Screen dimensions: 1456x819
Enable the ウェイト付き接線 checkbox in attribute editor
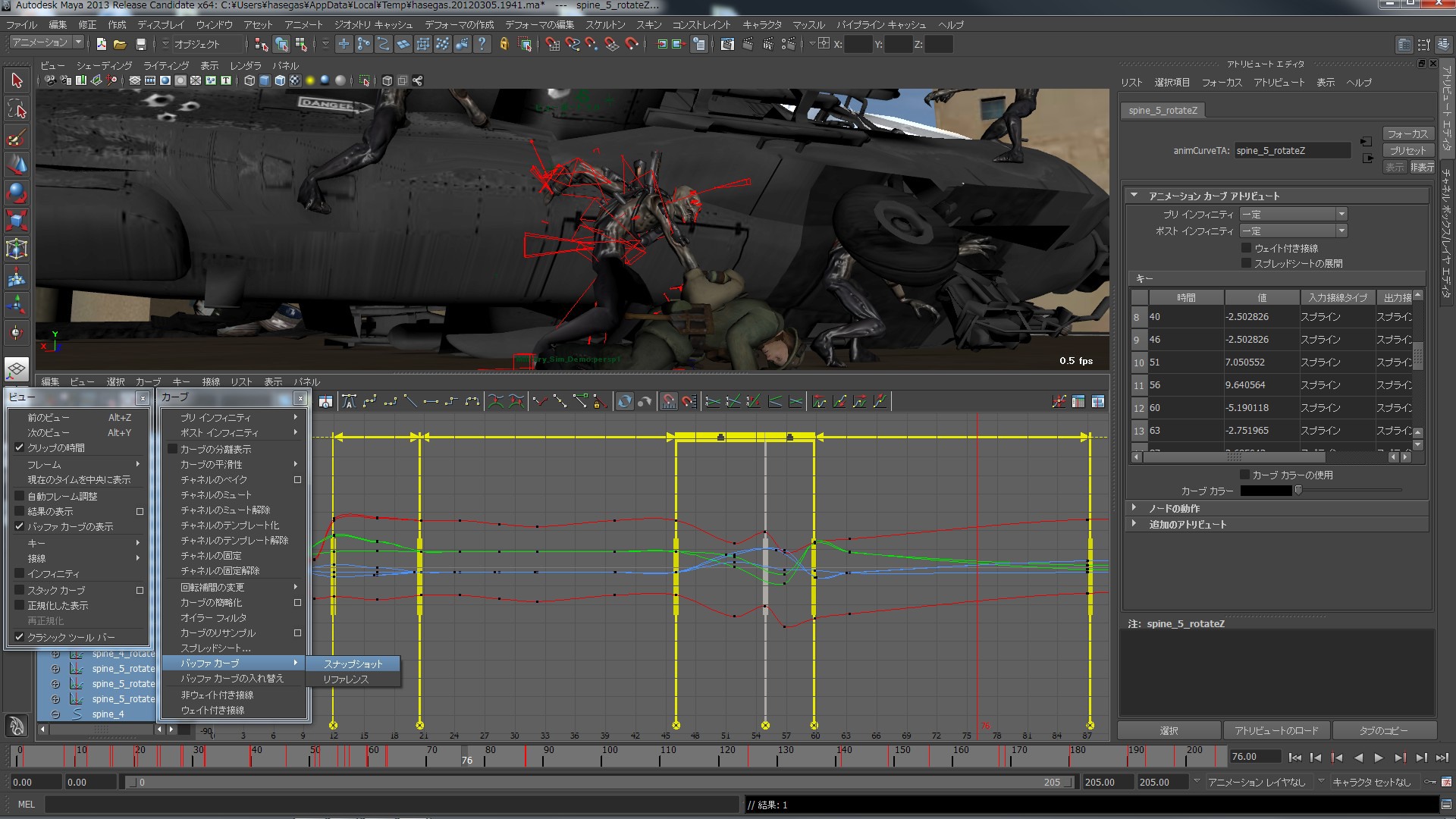click(1246, 248)
